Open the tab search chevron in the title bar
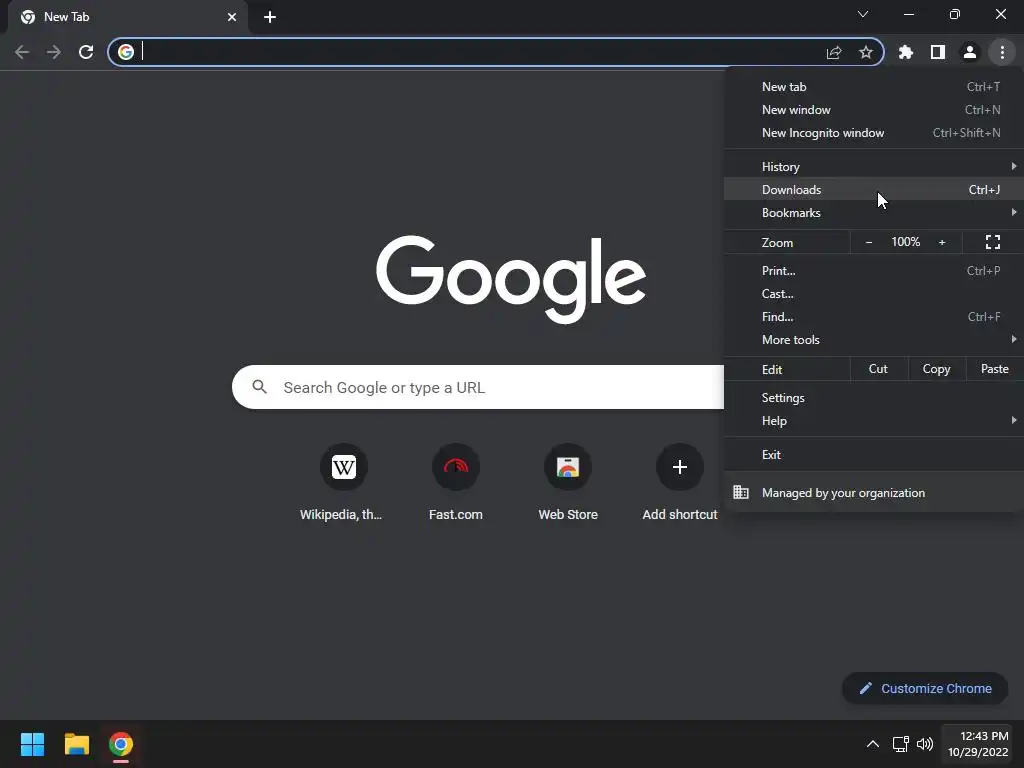 pyautogui.click(x=863, y=14)
